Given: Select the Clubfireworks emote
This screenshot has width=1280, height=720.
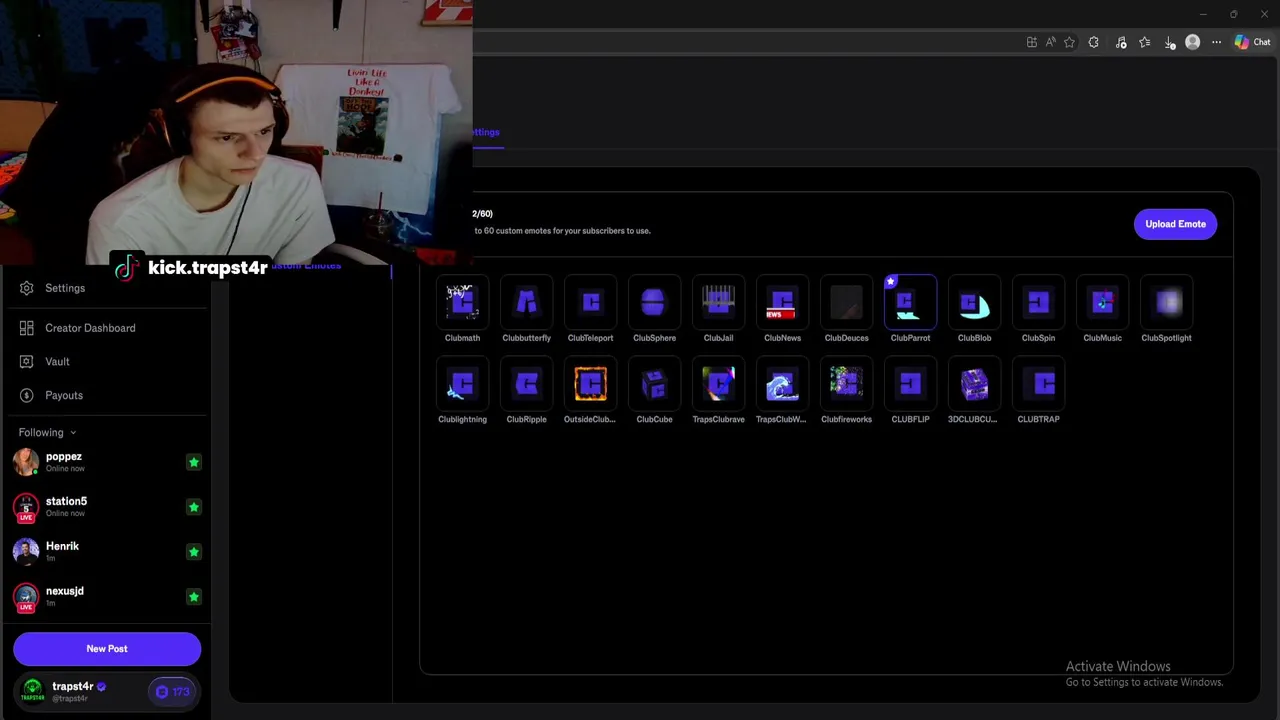Looking at the screenshot, I should pos(846,385).
